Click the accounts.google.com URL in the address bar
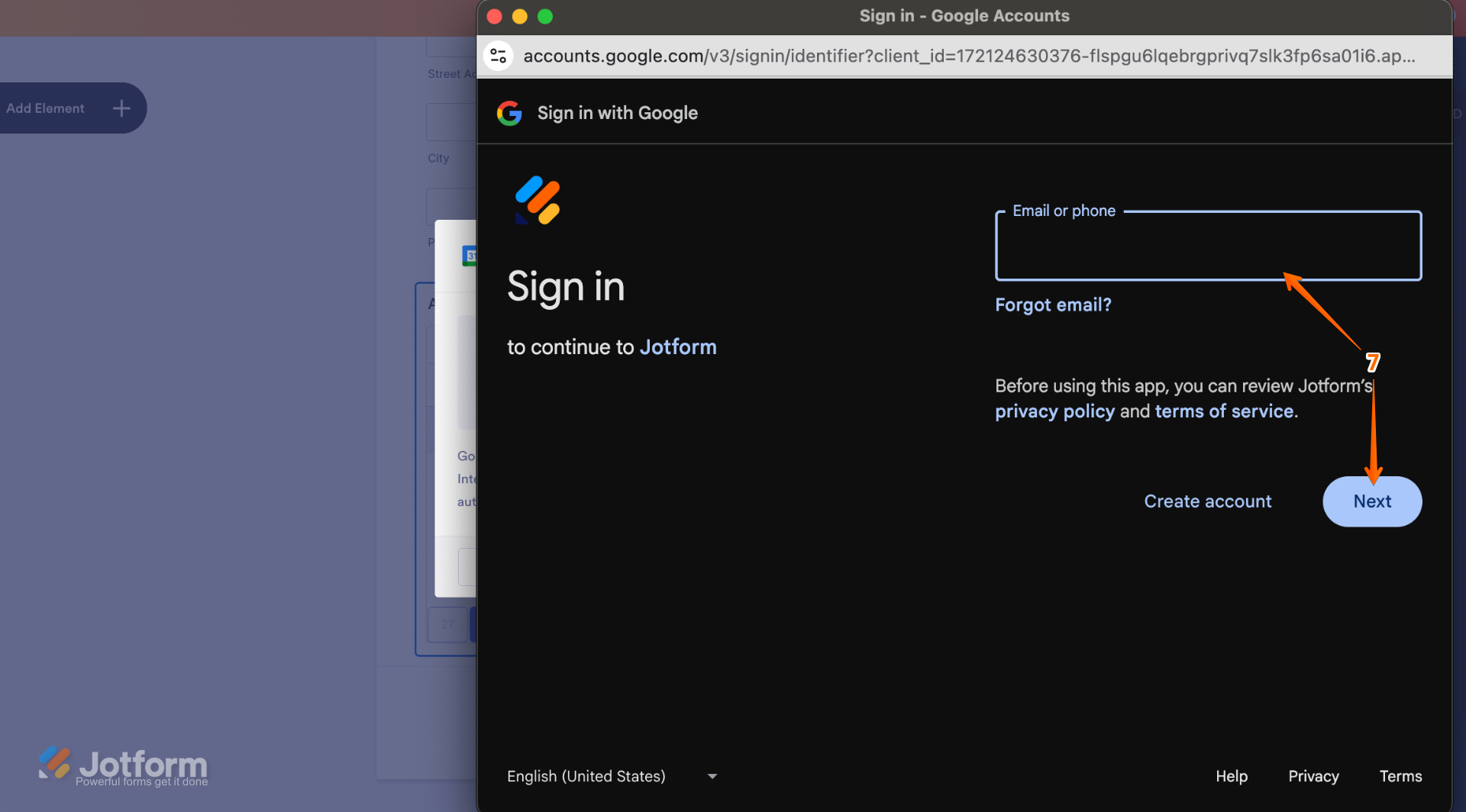The image size is (1466, 812). (969, 56)
